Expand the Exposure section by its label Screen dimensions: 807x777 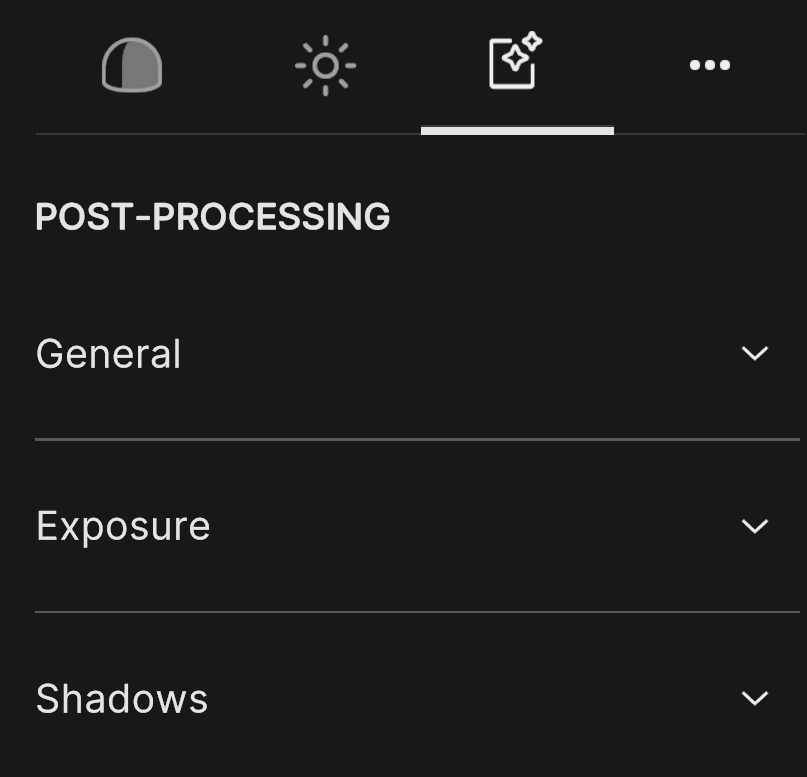tap(123, 526)
